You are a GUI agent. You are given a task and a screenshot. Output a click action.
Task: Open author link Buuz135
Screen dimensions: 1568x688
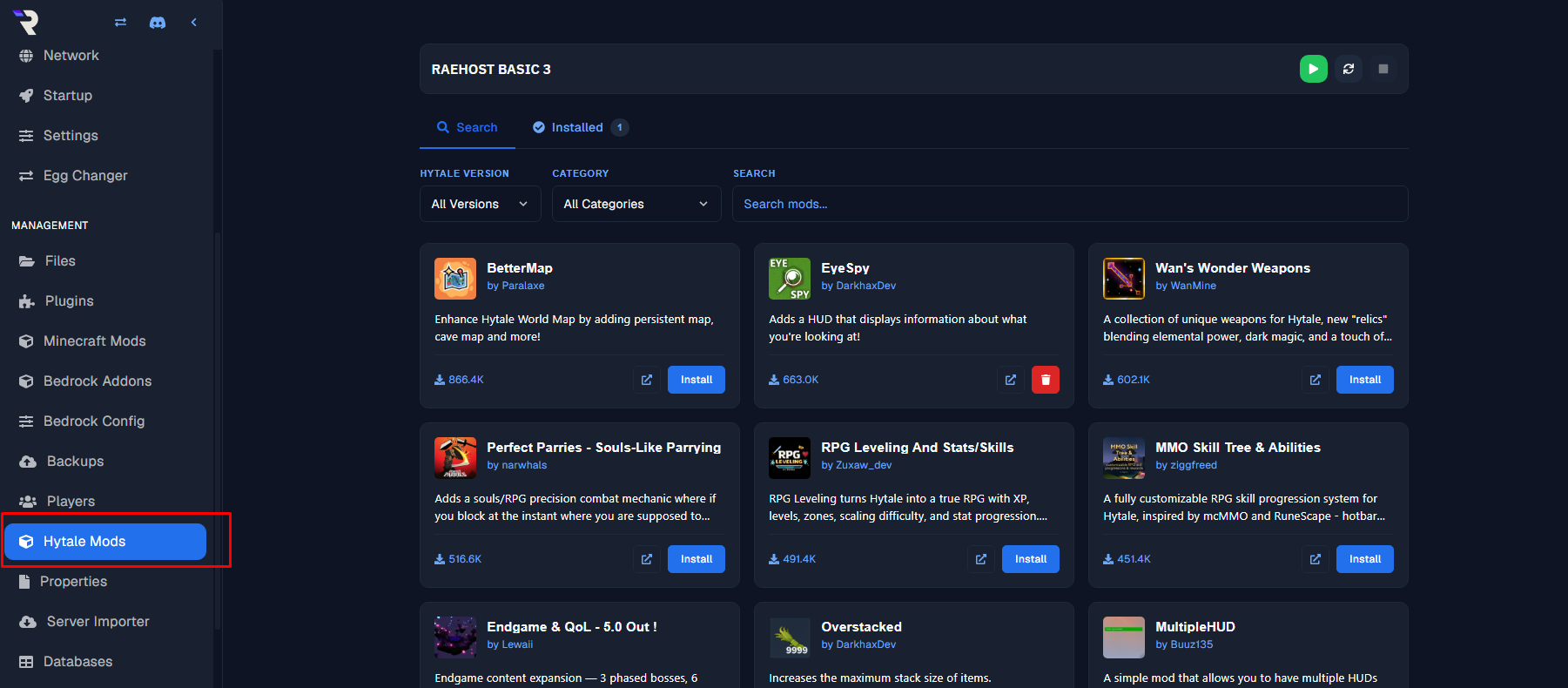point(1192,644)
